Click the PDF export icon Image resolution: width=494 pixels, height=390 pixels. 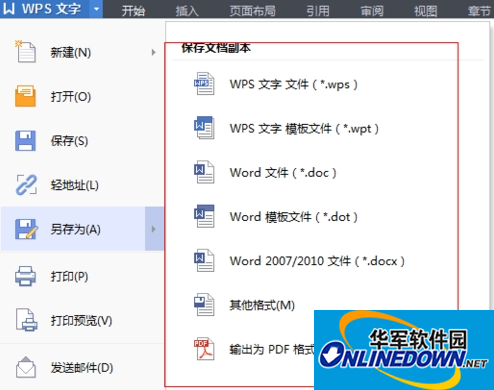pos(204,349)
